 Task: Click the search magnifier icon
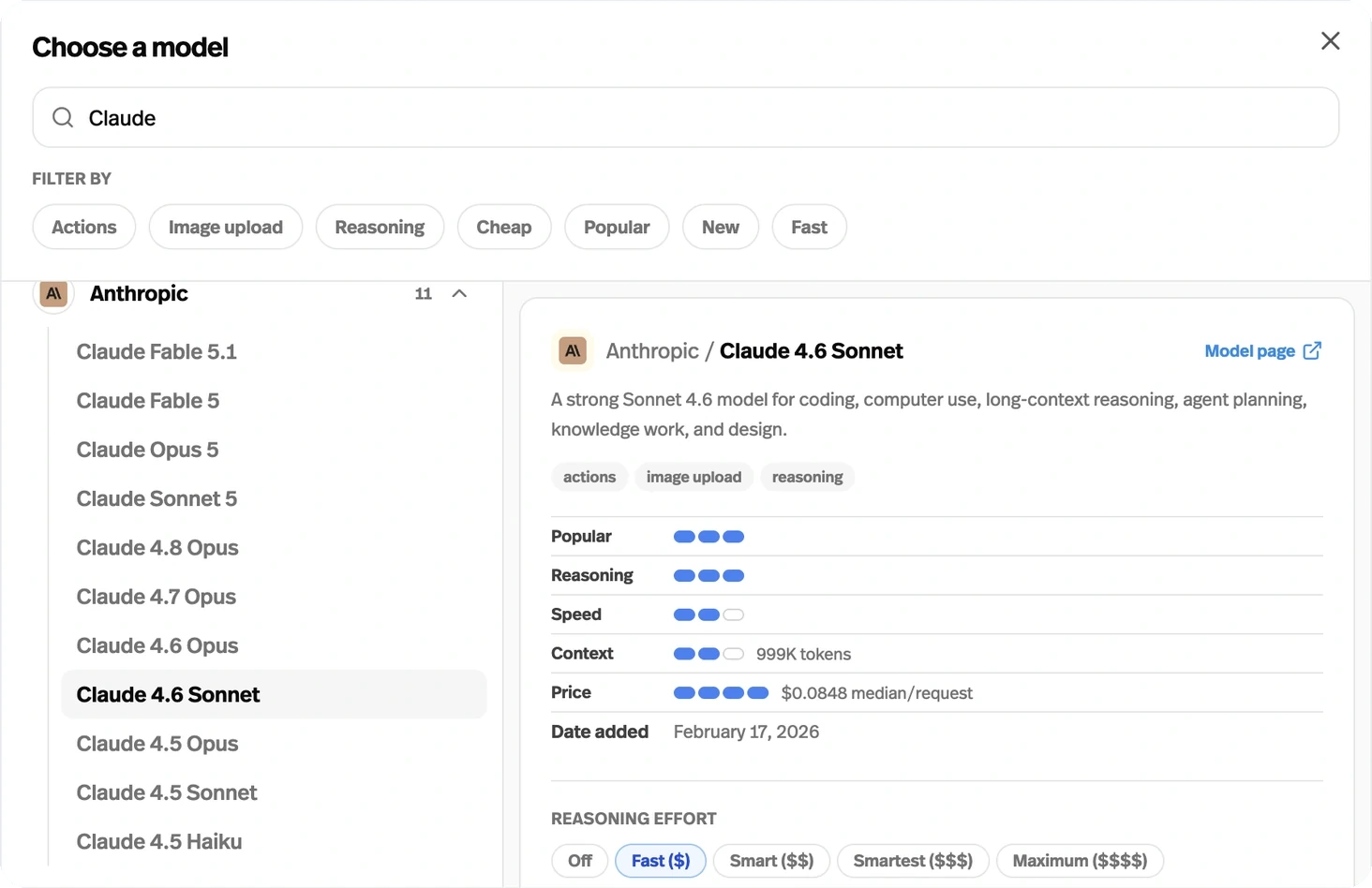pyautogui.click(x=63, y=117)
